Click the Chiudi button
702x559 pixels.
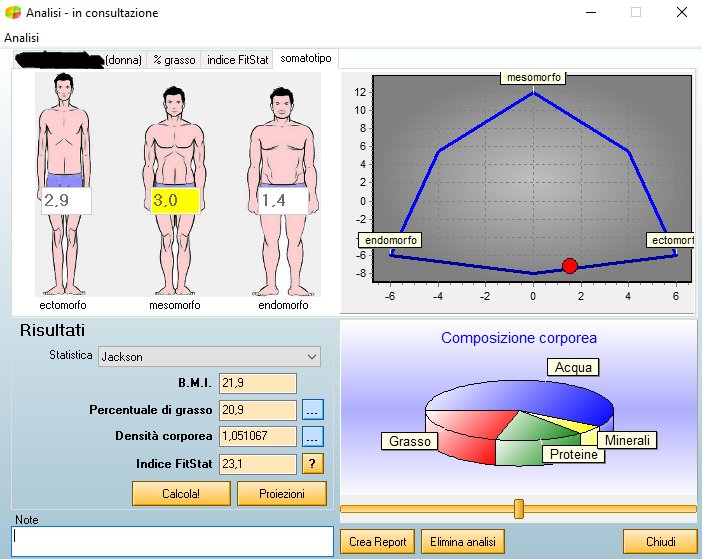tap(660, 542)
